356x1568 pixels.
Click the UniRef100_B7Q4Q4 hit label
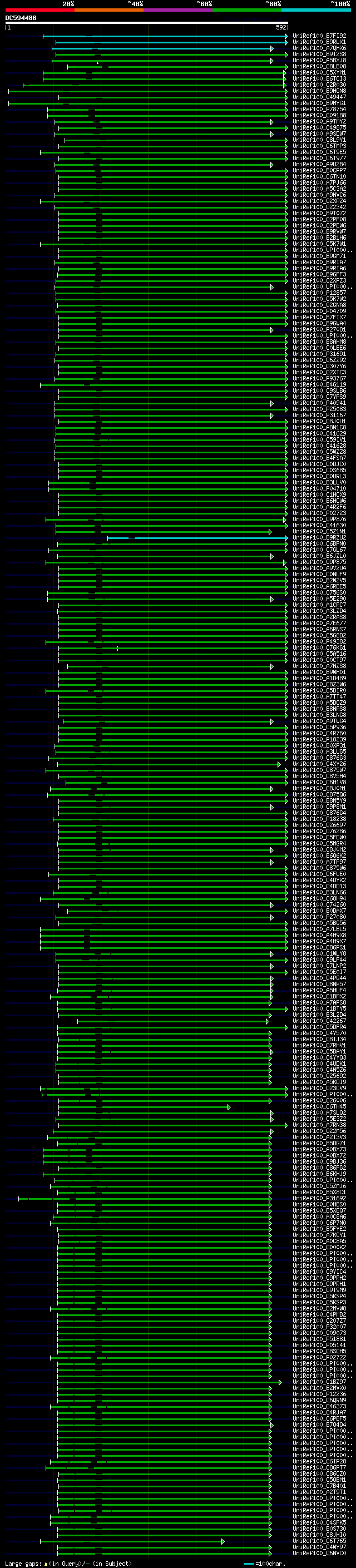click(319, 1425)
